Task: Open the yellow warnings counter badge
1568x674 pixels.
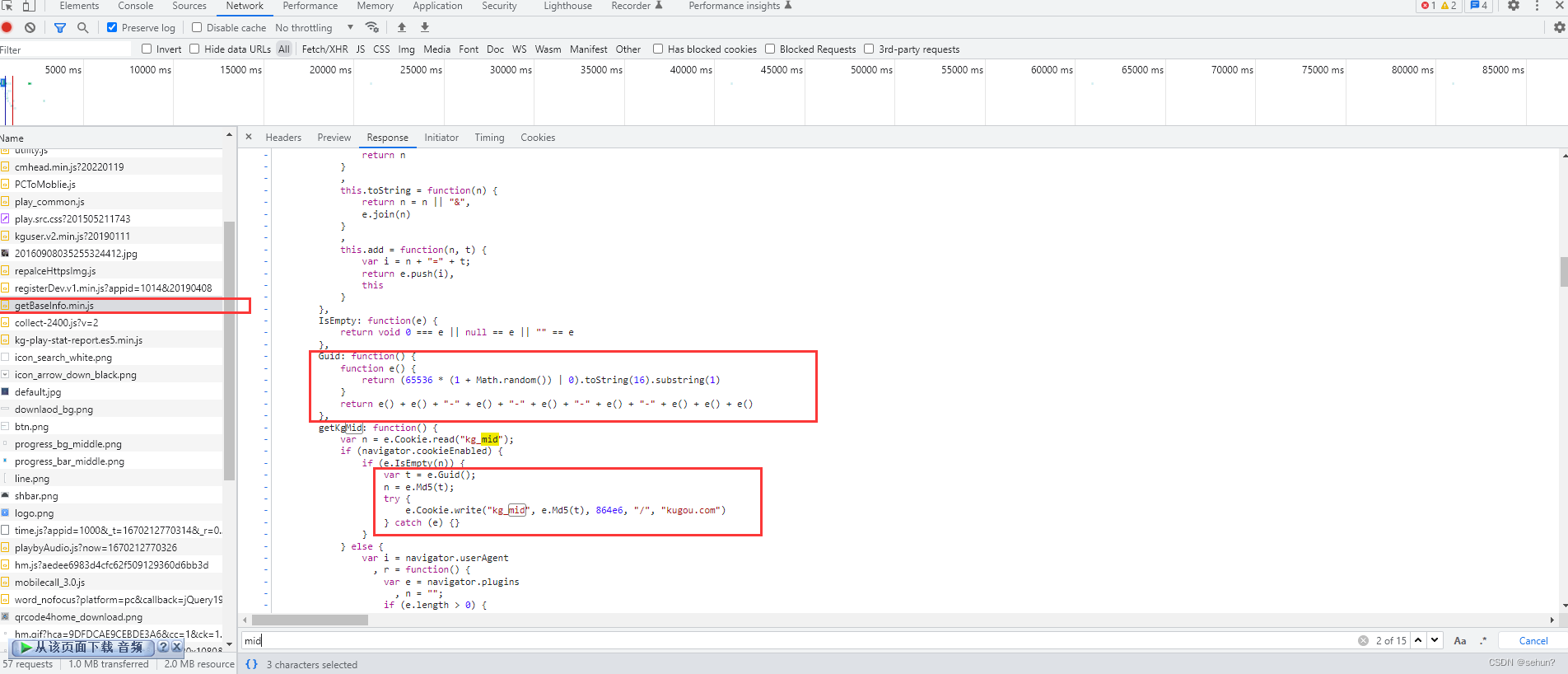Action: 1449,6
